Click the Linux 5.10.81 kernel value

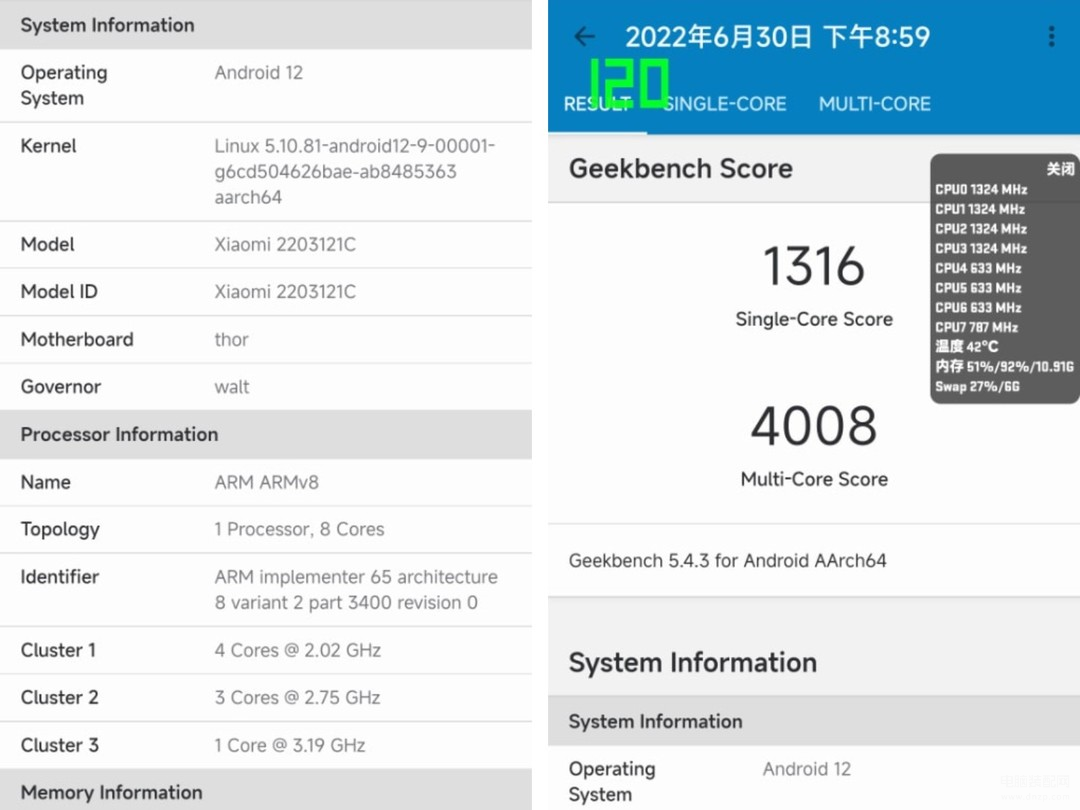[x=355, y=172]
